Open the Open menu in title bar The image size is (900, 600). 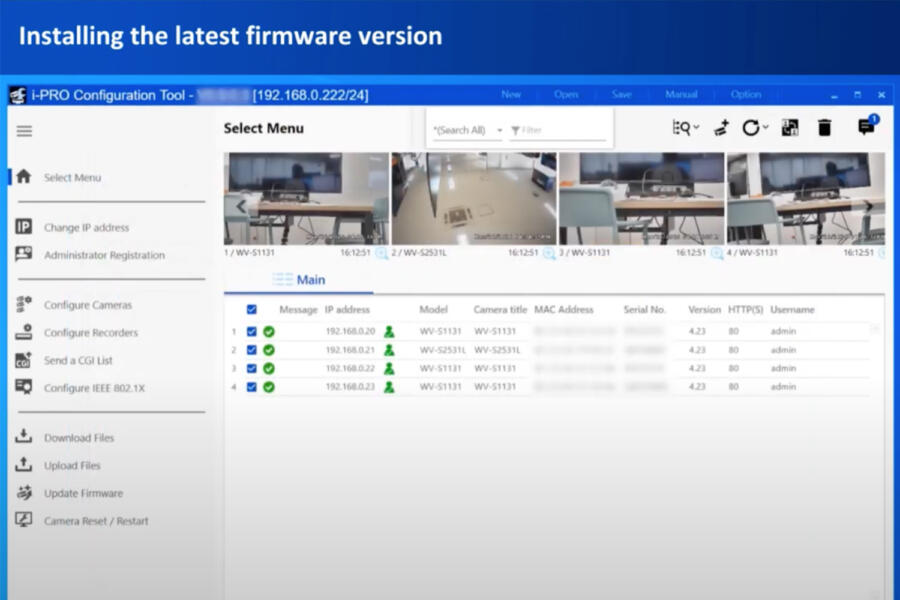(566, 95)
